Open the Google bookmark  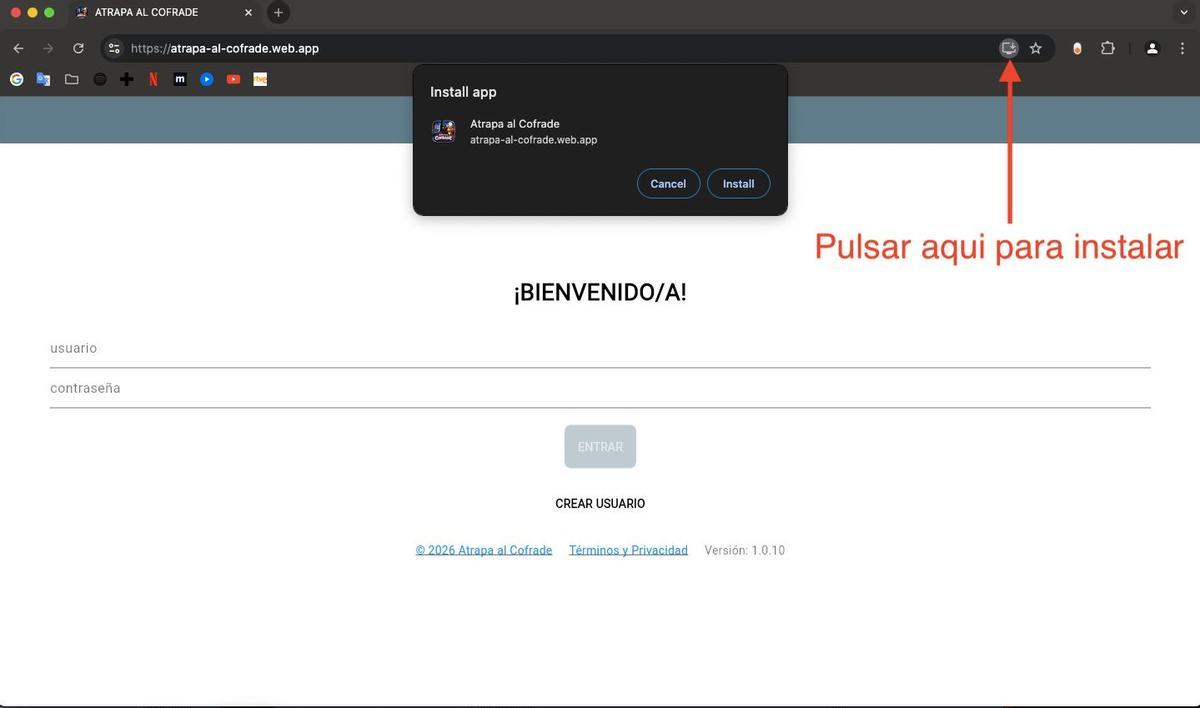point(16,79)
